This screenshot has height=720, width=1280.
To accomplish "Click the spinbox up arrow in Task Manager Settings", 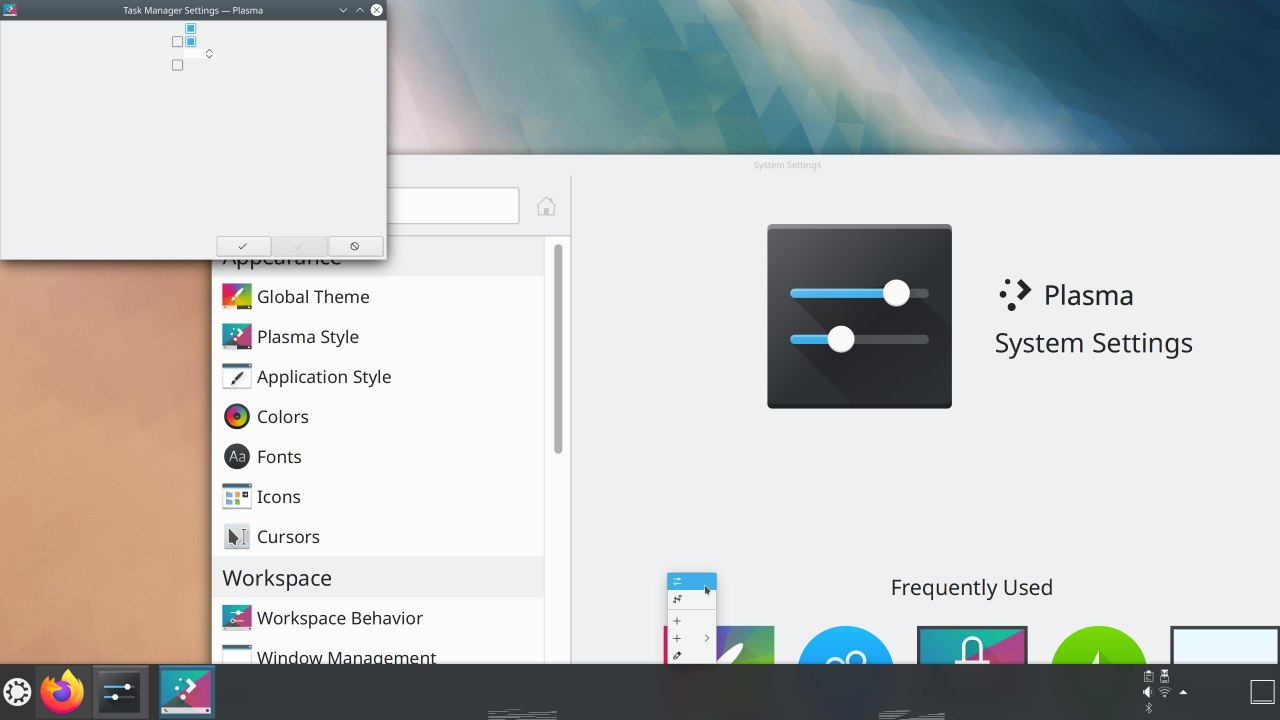I will [209, 50].
